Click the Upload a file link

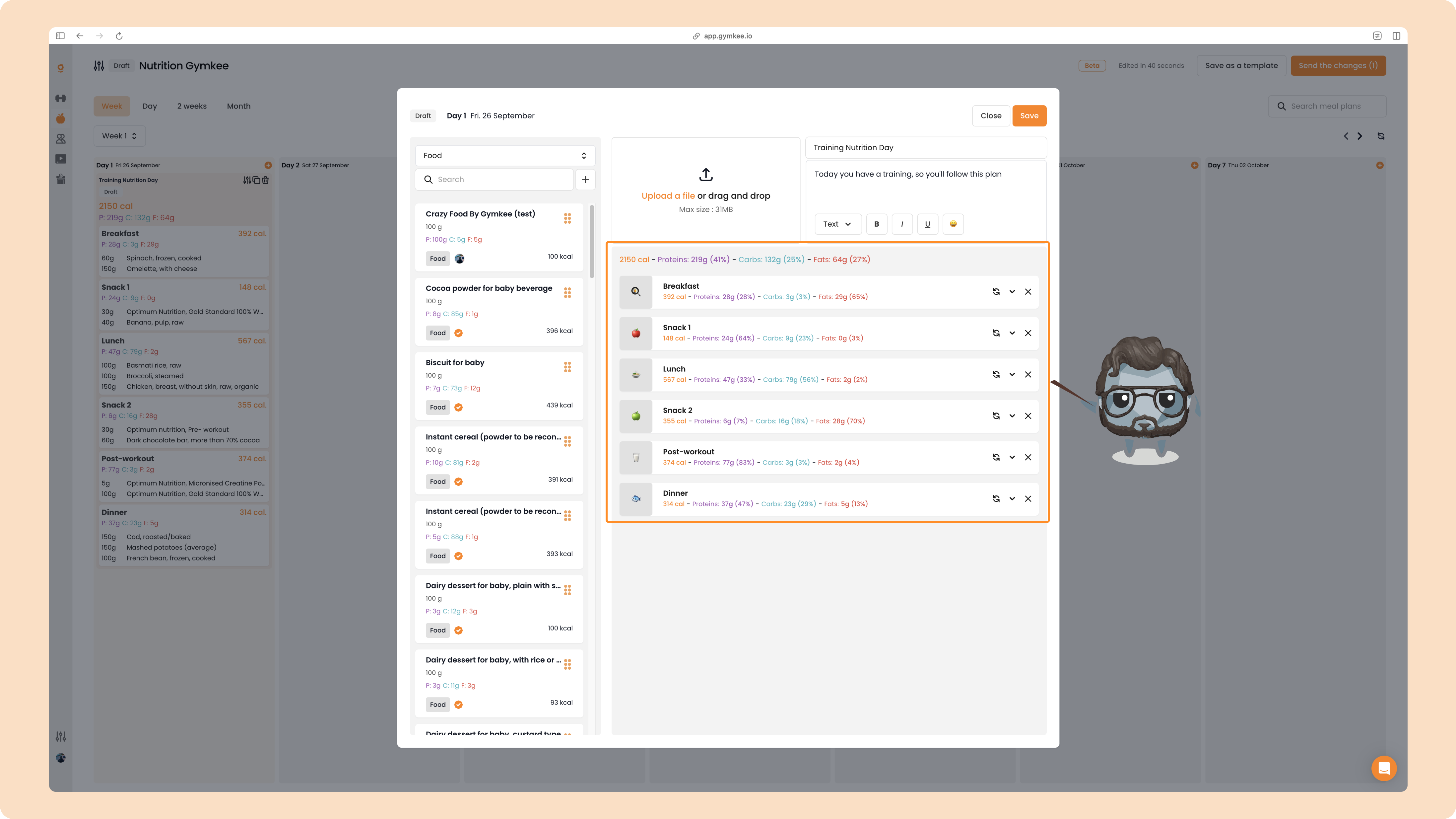(x=668, y=196)
